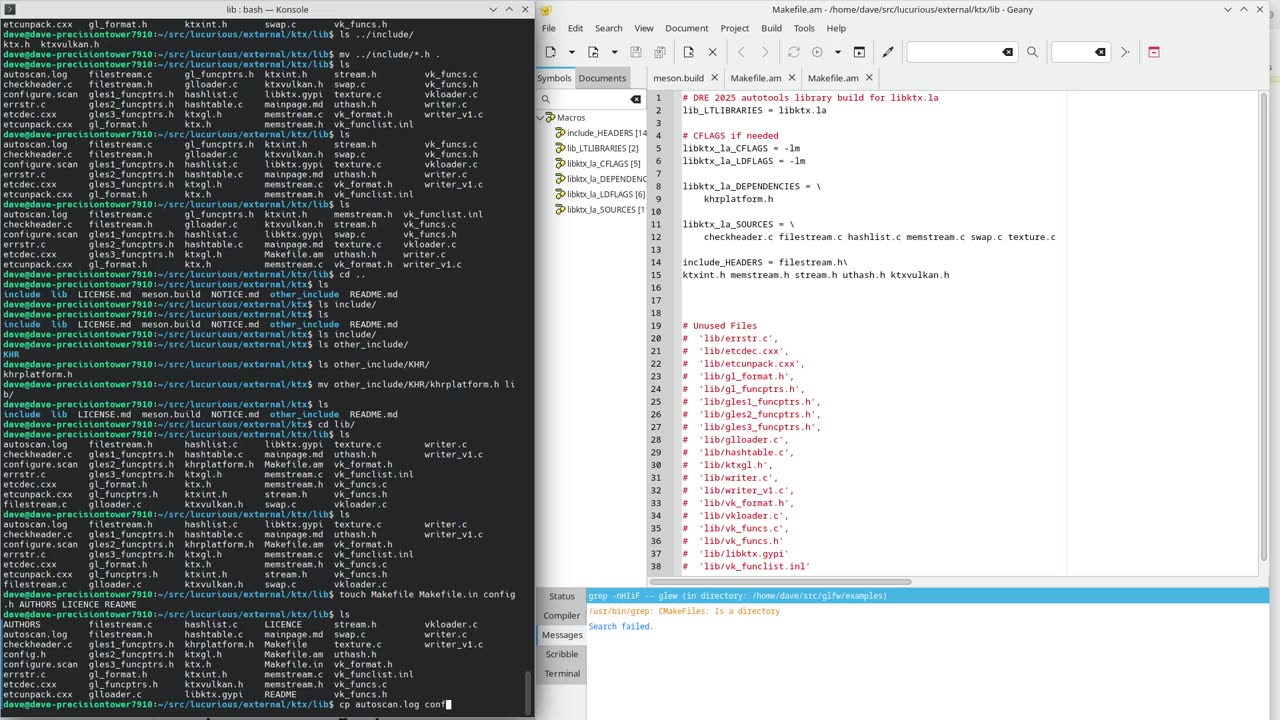Switch to the Documents sidebar tab

point(601,78)
